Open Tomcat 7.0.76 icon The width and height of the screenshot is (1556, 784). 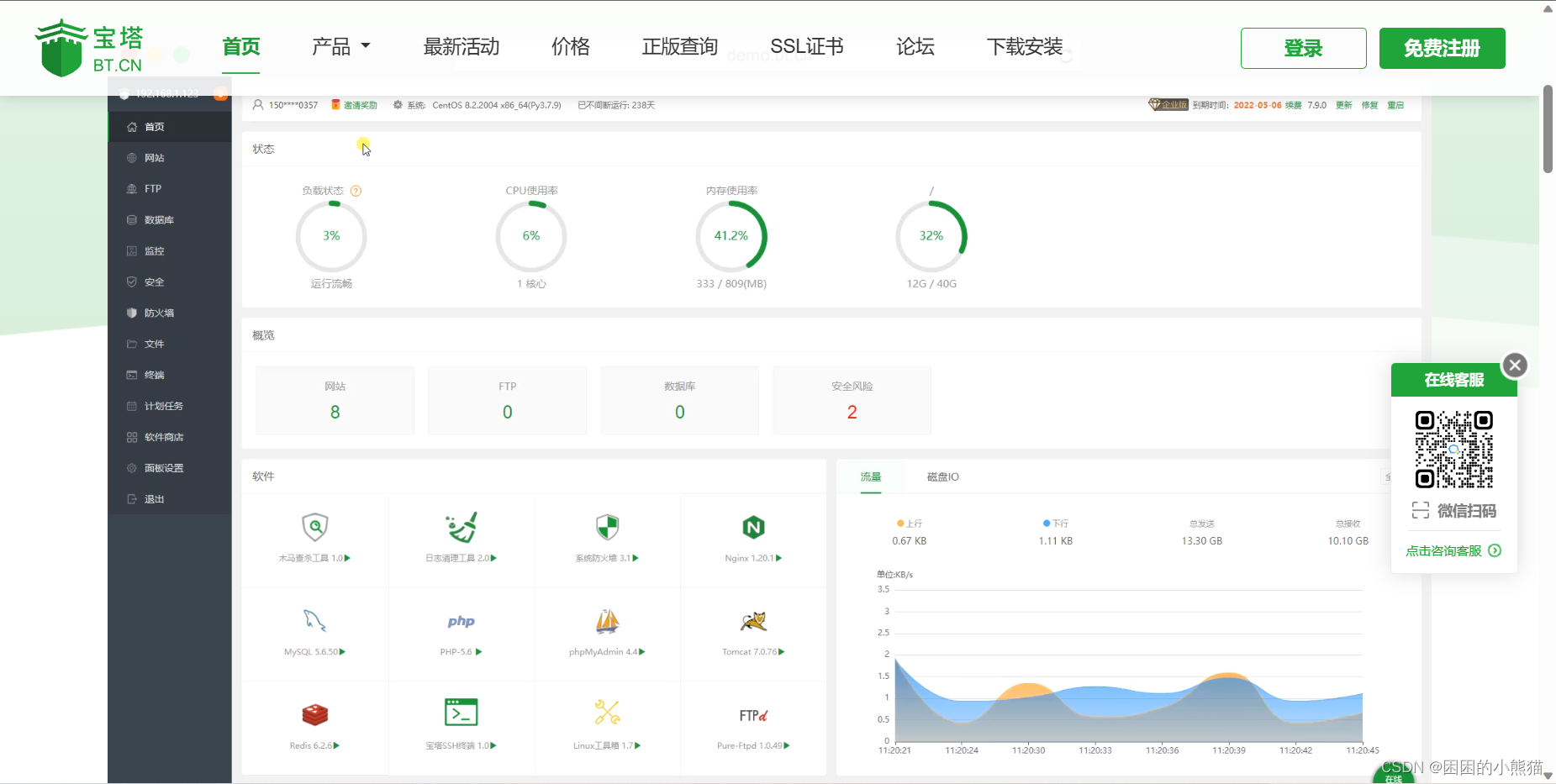pyautogui.click(x=753, y=621)
